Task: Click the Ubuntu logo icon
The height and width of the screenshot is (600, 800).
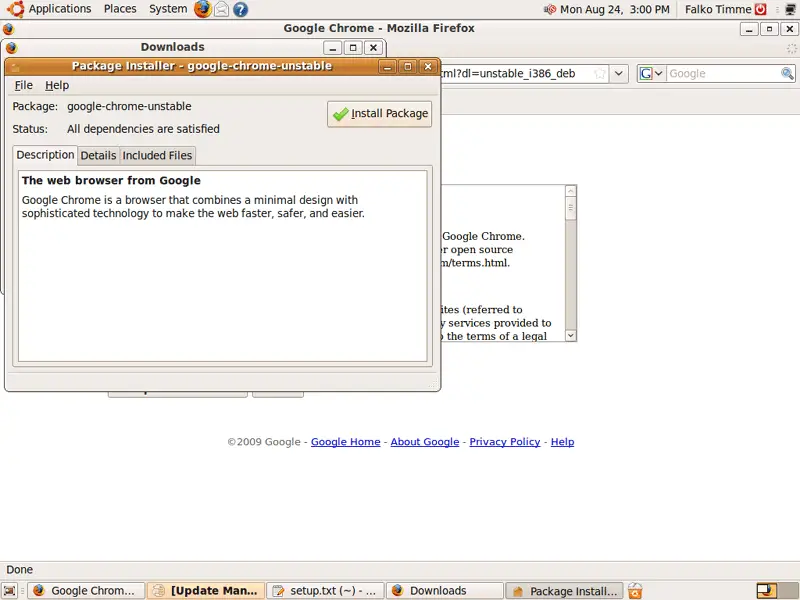Action: (x=15, y=9)
